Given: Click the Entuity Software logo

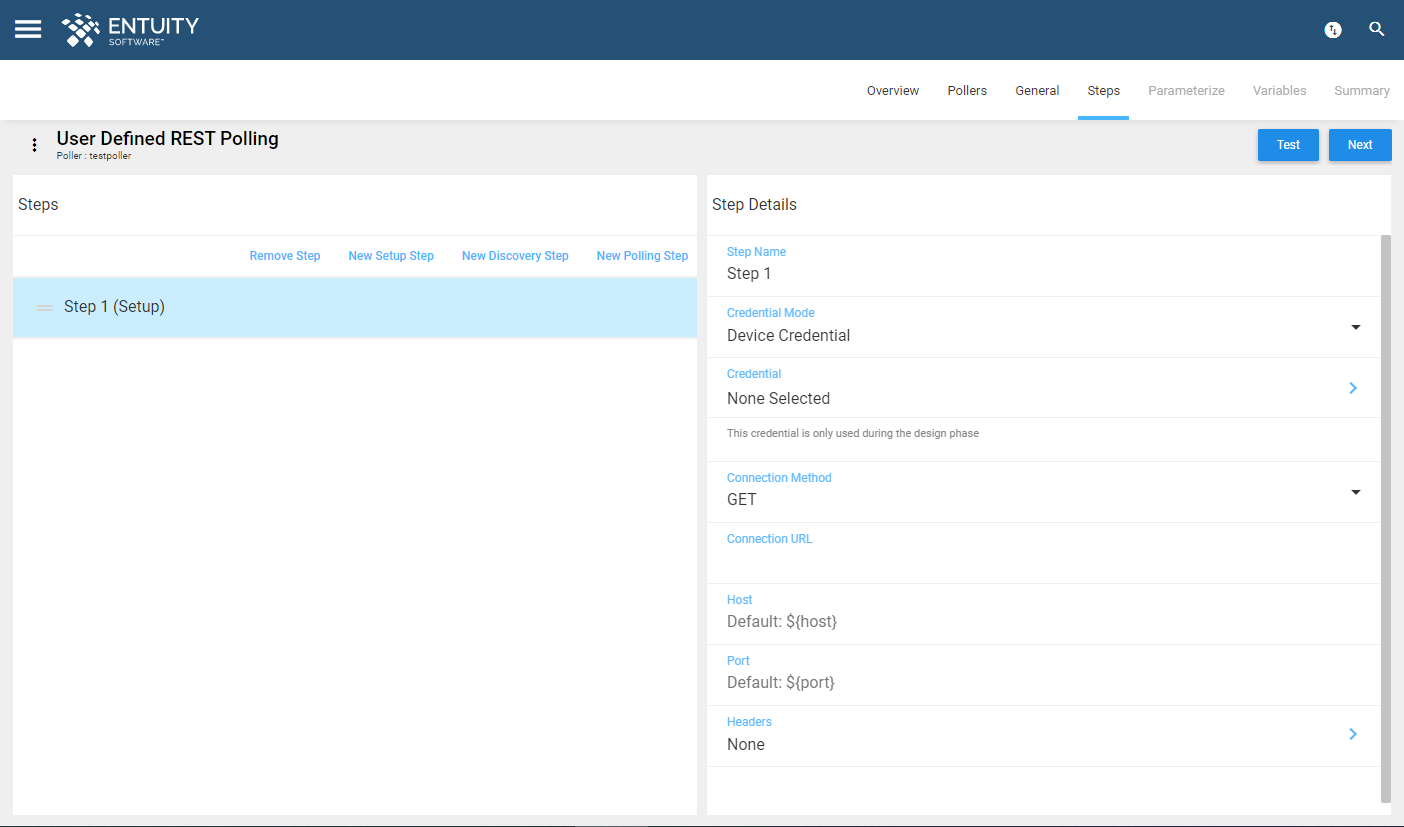Looking at the screenshot, I should (x=130, y=30).
